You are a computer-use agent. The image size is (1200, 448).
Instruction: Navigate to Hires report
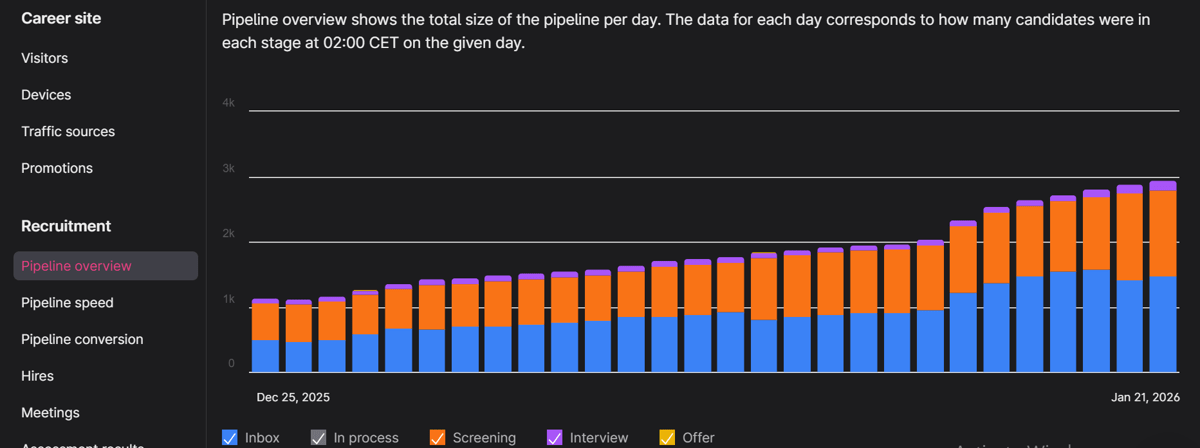click(37, 376)
